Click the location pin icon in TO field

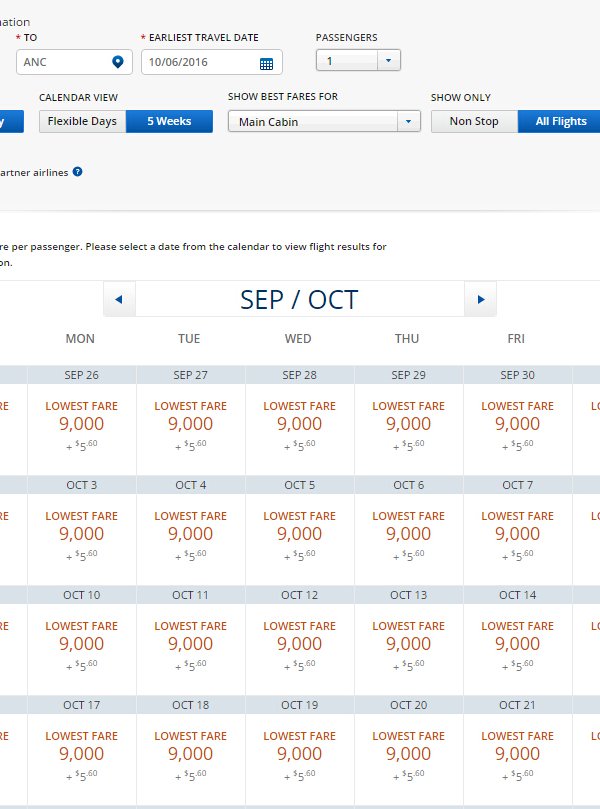click(x=118, y=62)
